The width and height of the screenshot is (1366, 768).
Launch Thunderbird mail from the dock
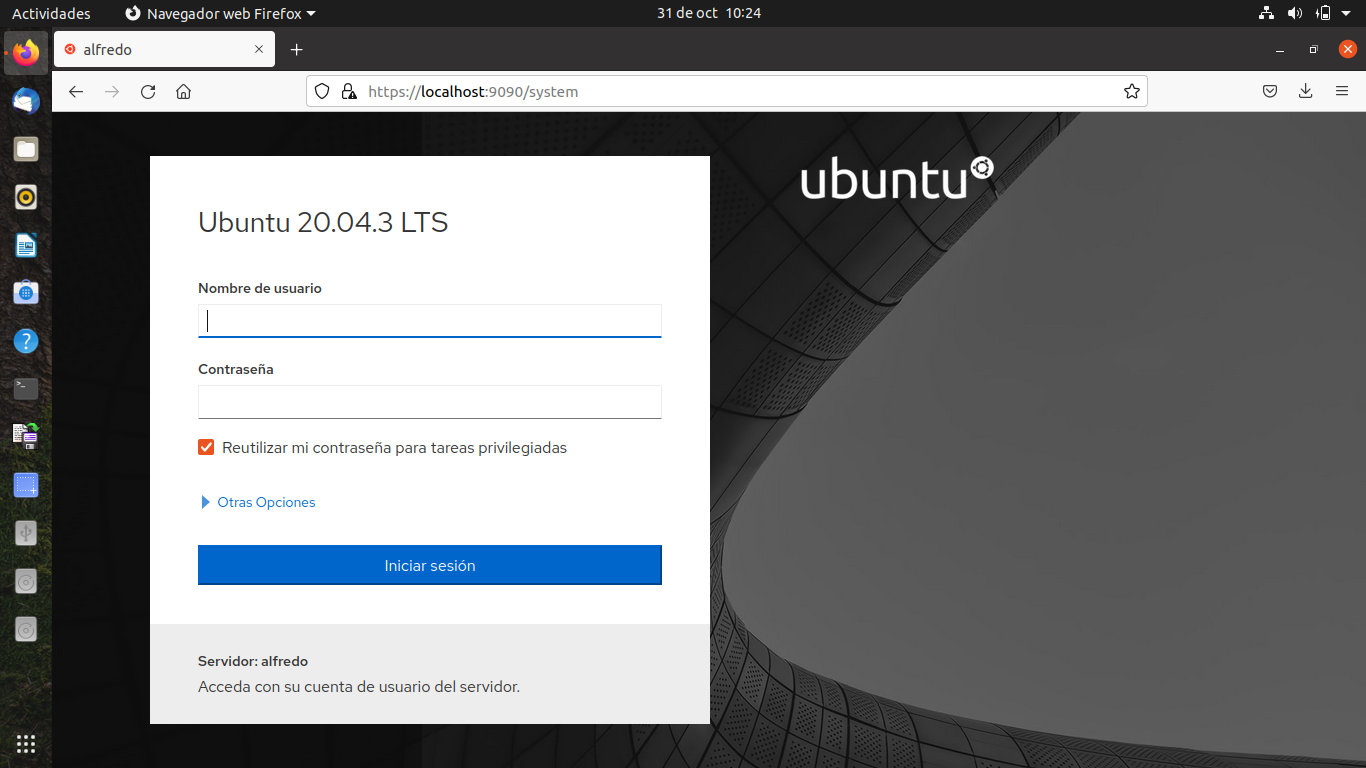(x=26, y=101)
